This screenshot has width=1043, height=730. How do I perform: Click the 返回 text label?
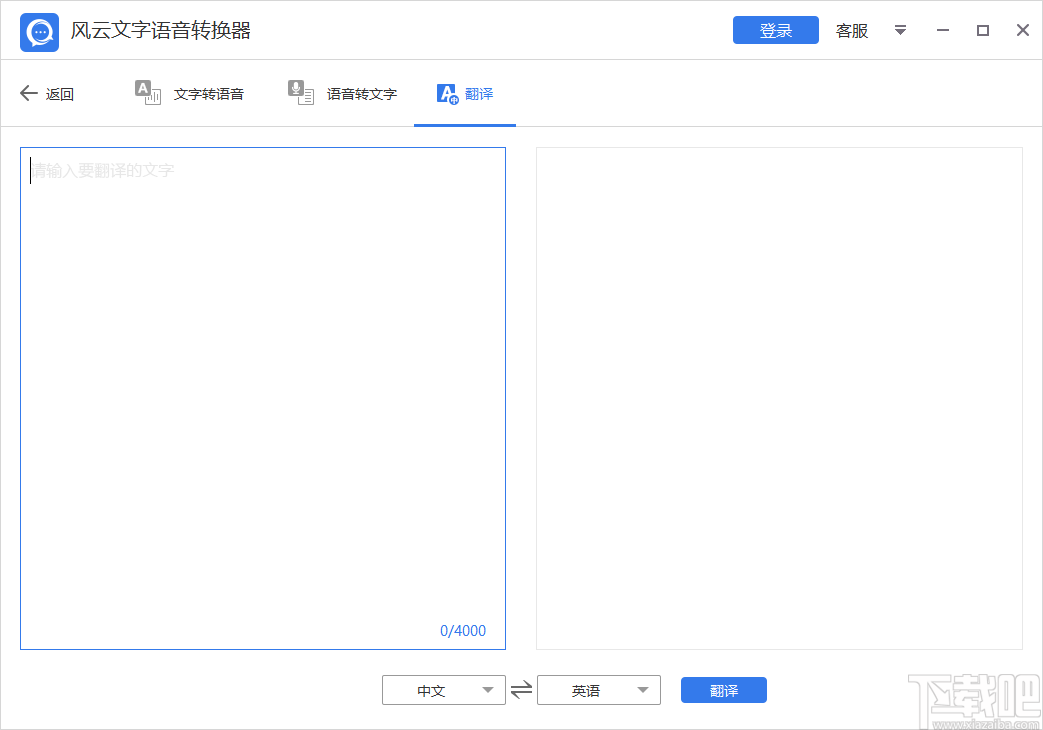point(60,94)
